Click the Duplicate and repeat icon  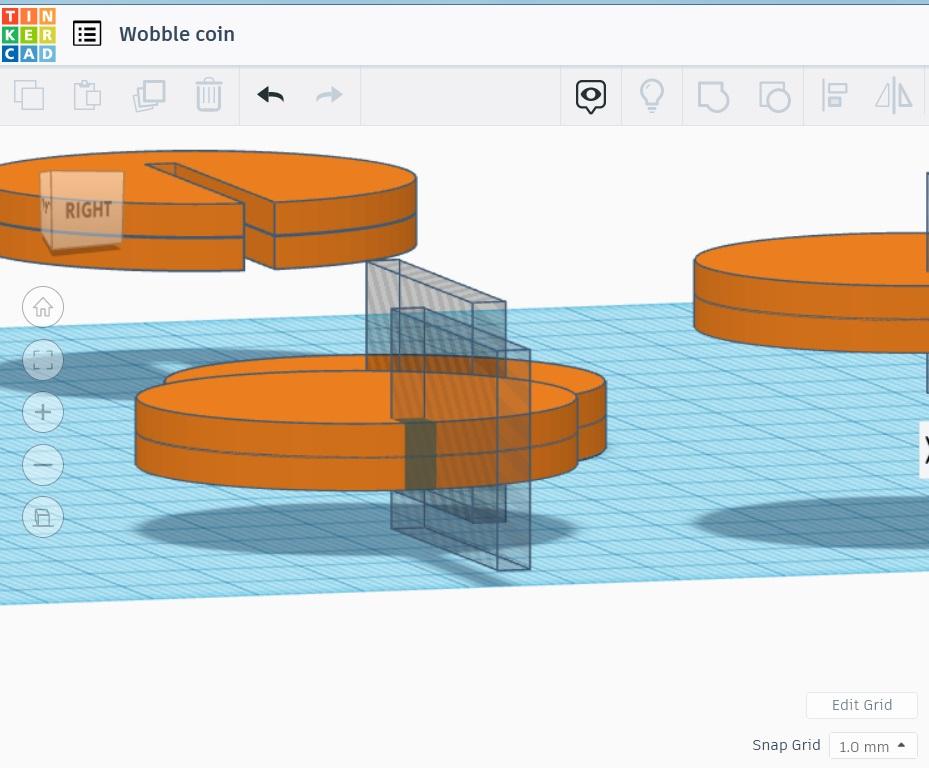click(x=149, y=95)
